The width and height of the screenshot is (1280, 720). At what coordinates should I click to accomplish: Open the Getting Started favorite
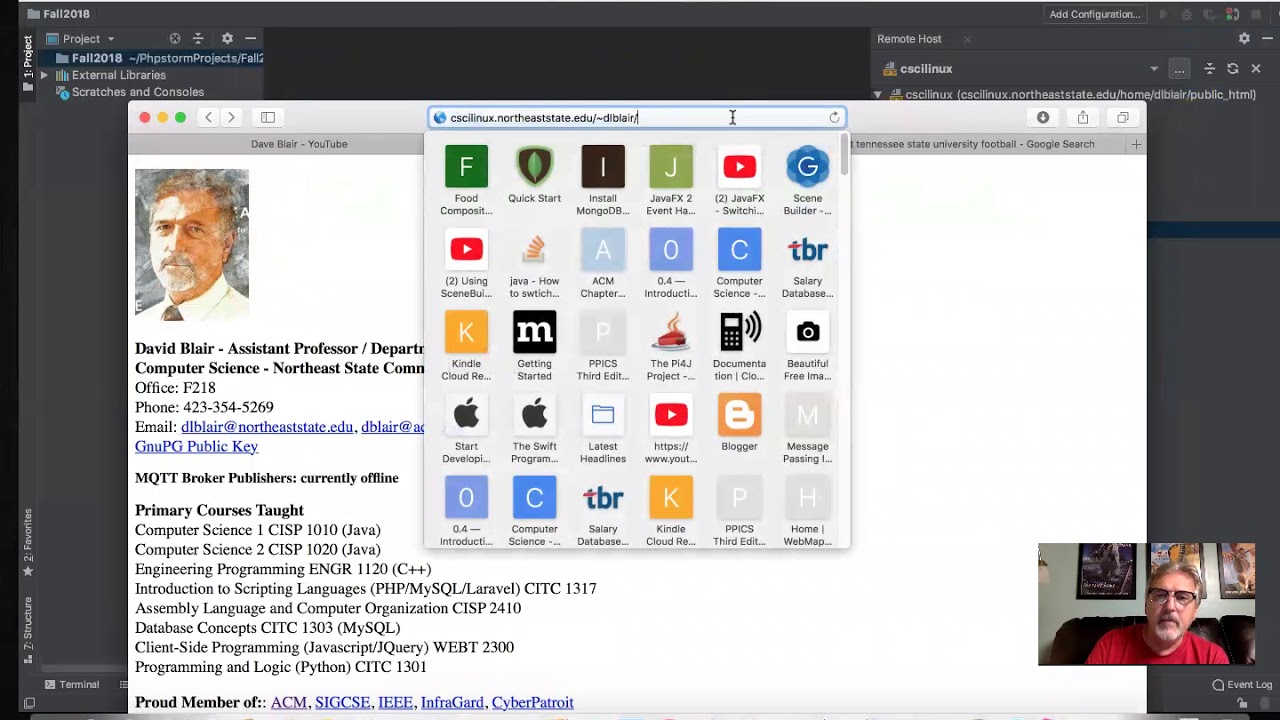tap(534, 346)
